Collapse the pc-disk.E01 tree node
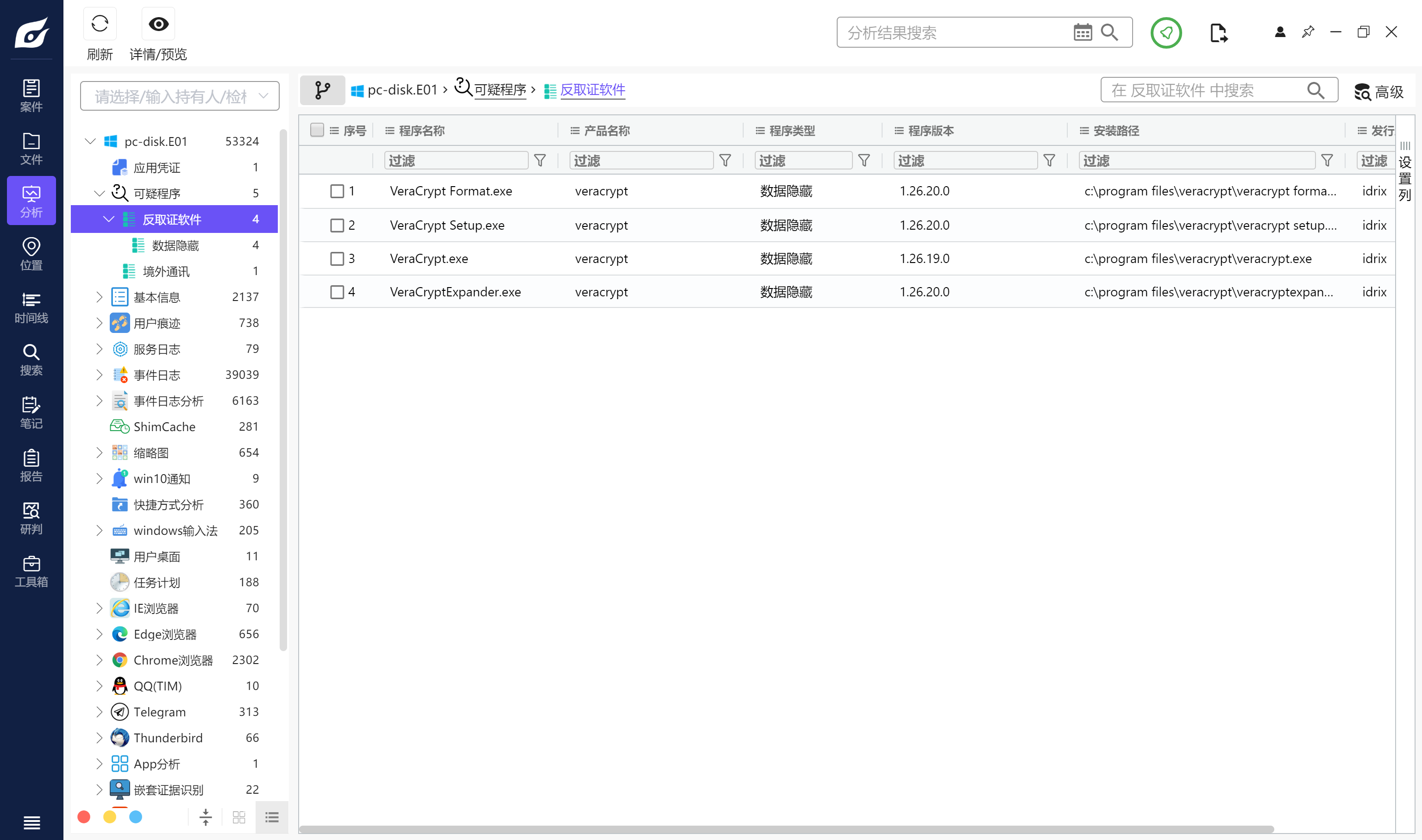This screenshot has width=1422, height=840. tap(91, 141)
